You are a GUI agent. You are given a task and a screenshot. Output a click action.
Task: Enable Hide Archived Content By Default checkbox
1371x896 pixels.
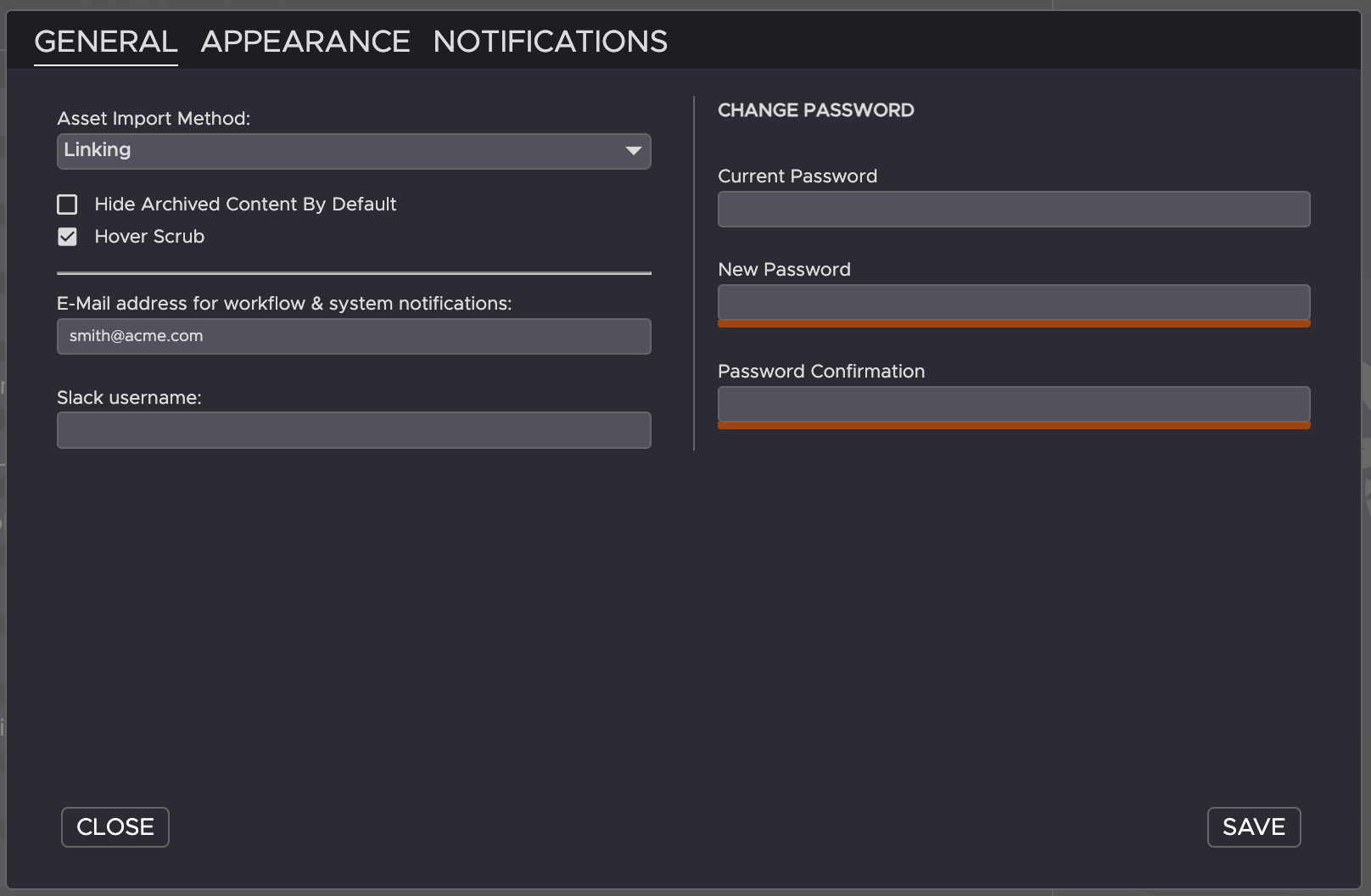coord(67,204)
